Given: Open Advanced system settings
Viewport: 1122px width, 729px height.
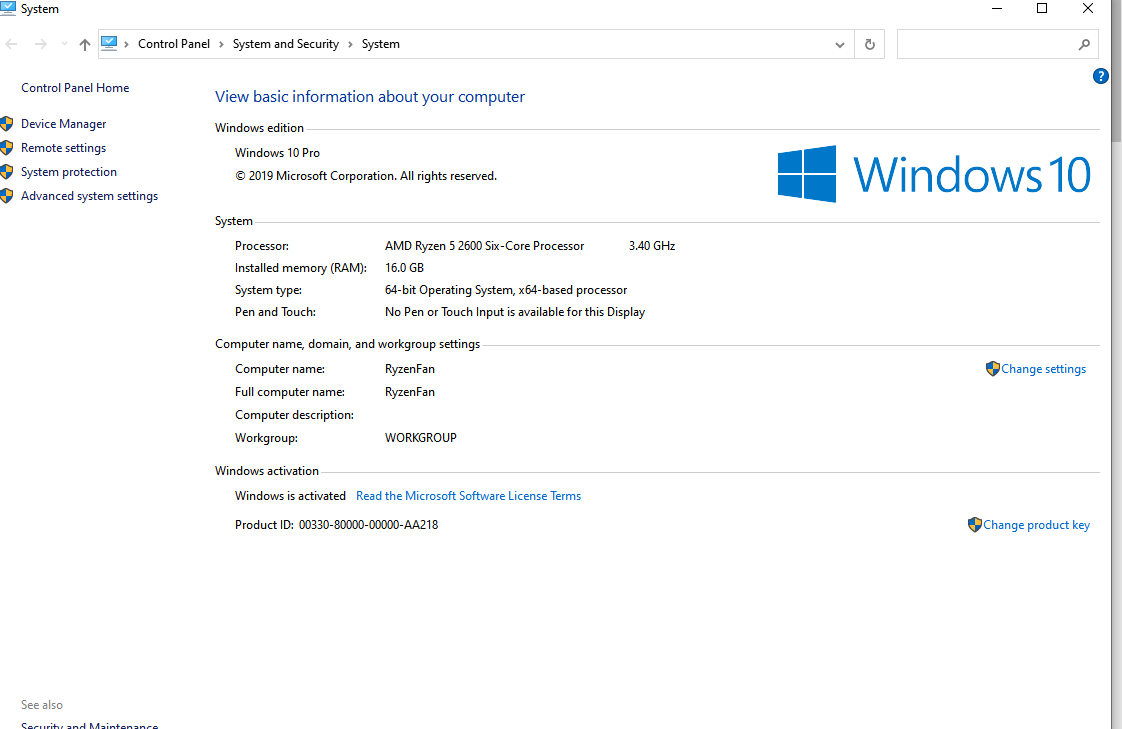Looking at the screenshot, I should pos(89,196).
